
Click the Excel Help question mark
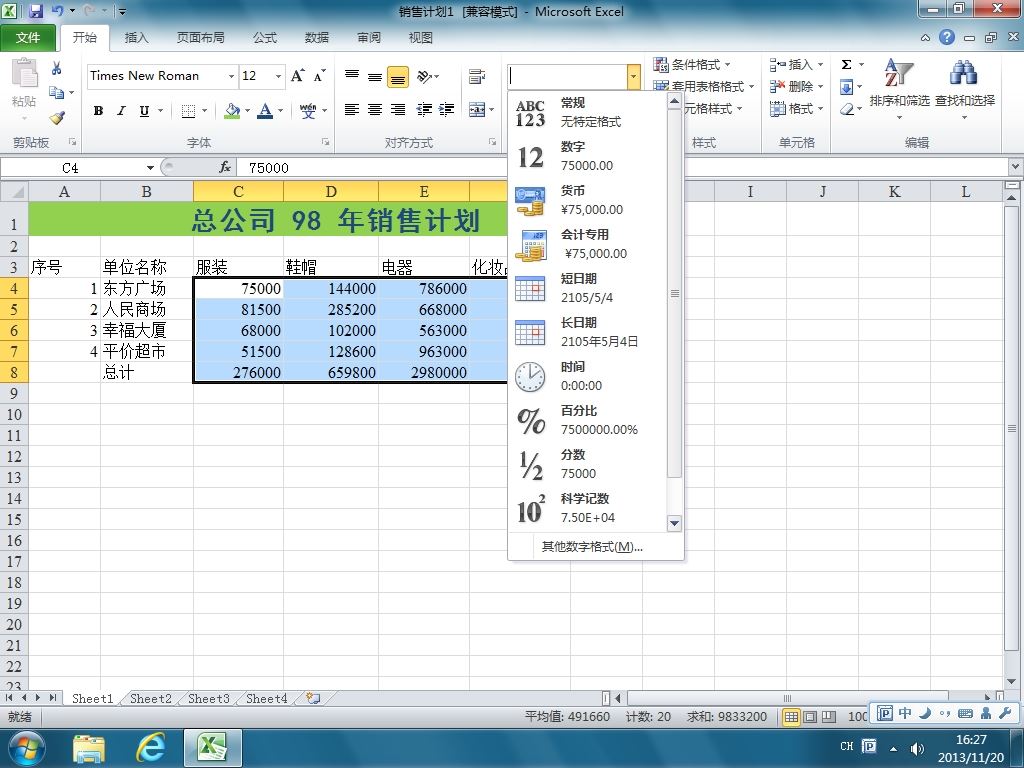tap(947, 37)
